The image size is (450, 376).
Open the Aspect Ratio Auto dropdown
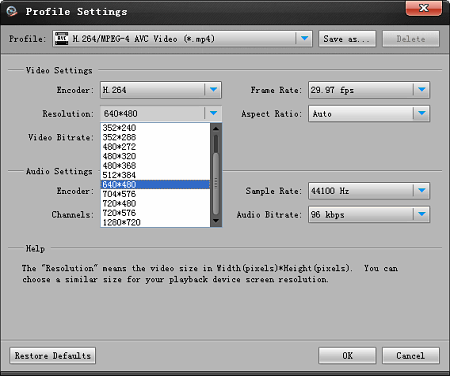[422, 114]
